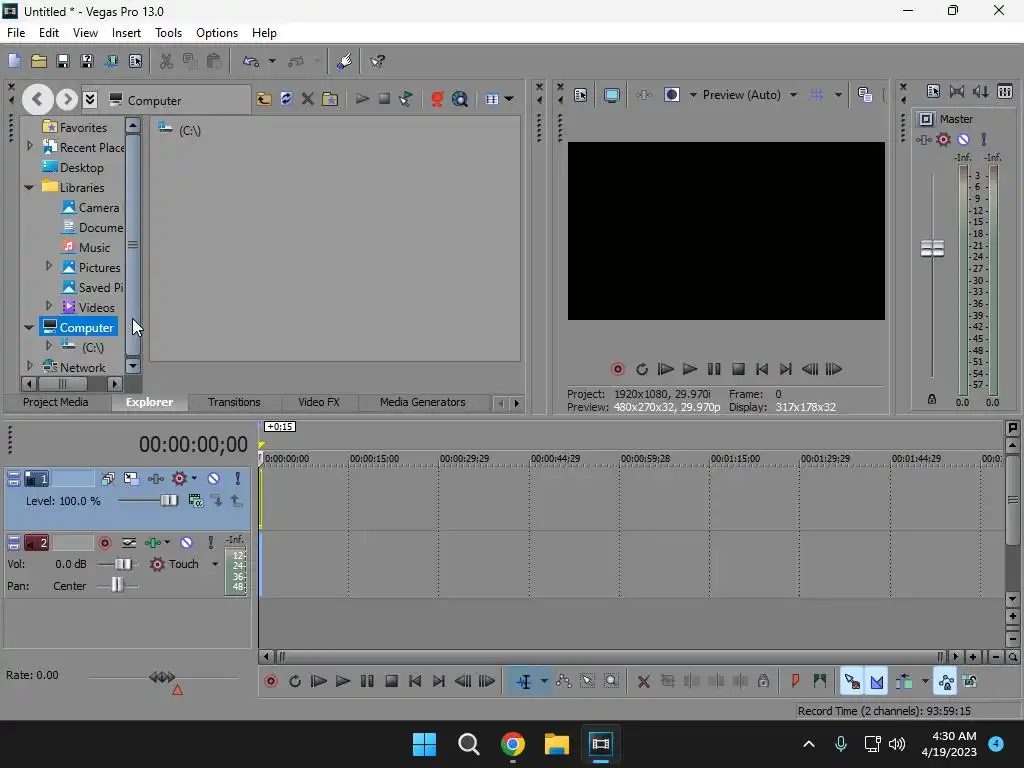Arm audio track 2 for record
This screenshot has height=768, width=1024.
tap(104, 542)
